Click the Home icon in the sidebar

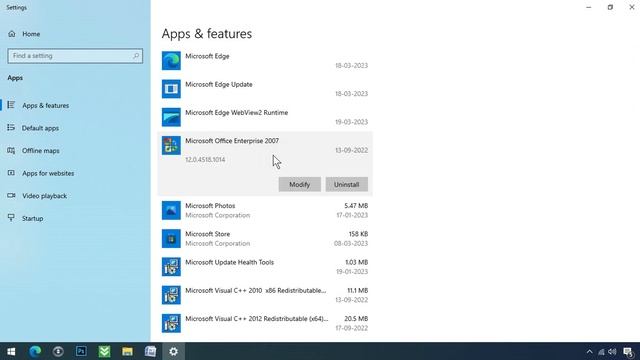pos(11,34)
